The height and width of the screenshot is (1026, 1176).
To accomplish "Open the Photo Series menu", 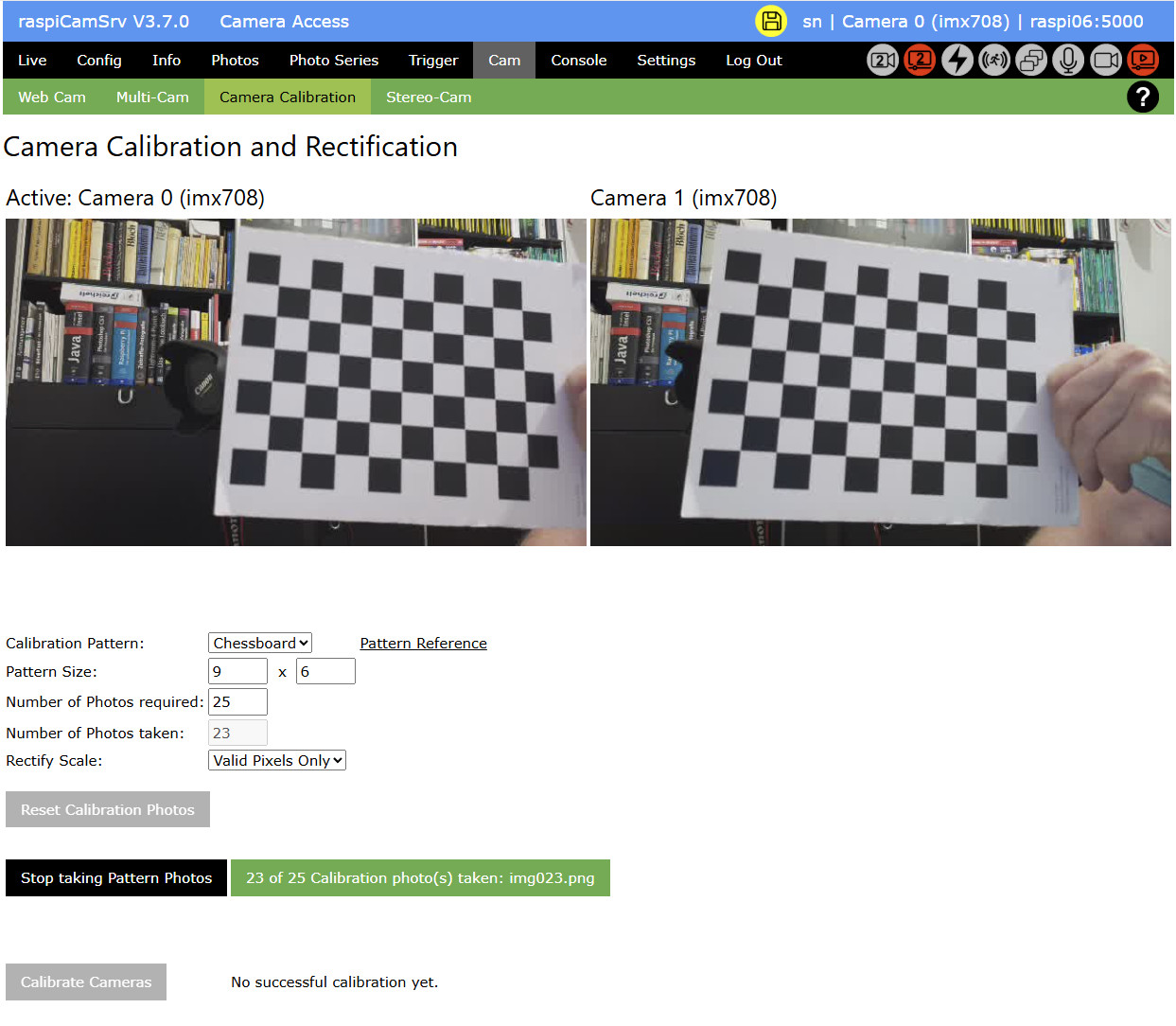I will tap(333, 61).
